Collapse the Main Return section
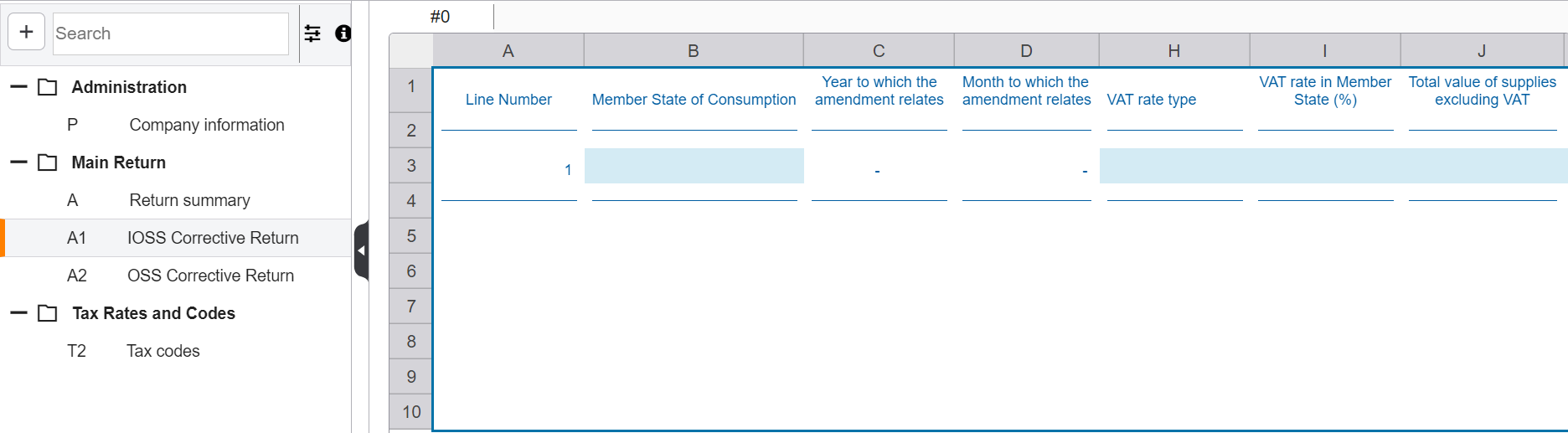Image resolution: width=1568 pixels, height=433 pixels. tap(18, 162)
